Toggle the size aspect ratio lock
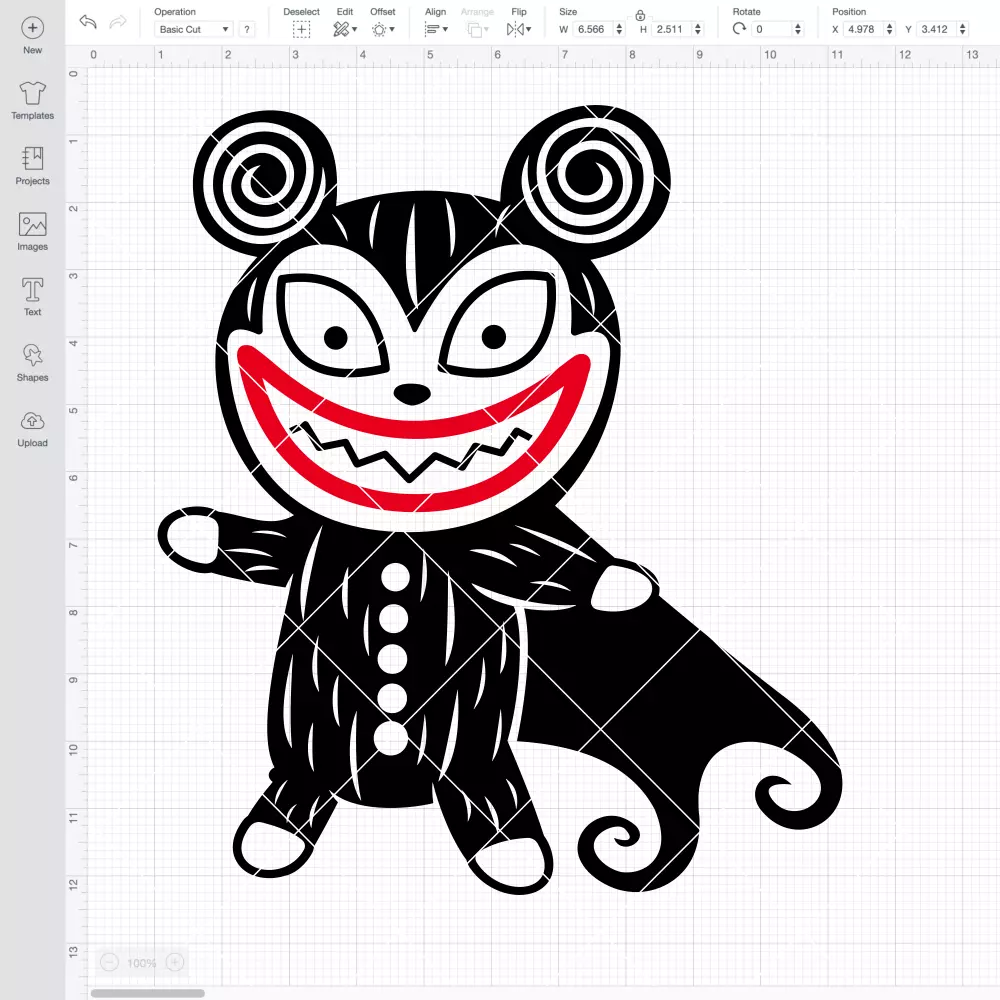Screen dimensions: 1000x1000 click(x=640, y=15)
